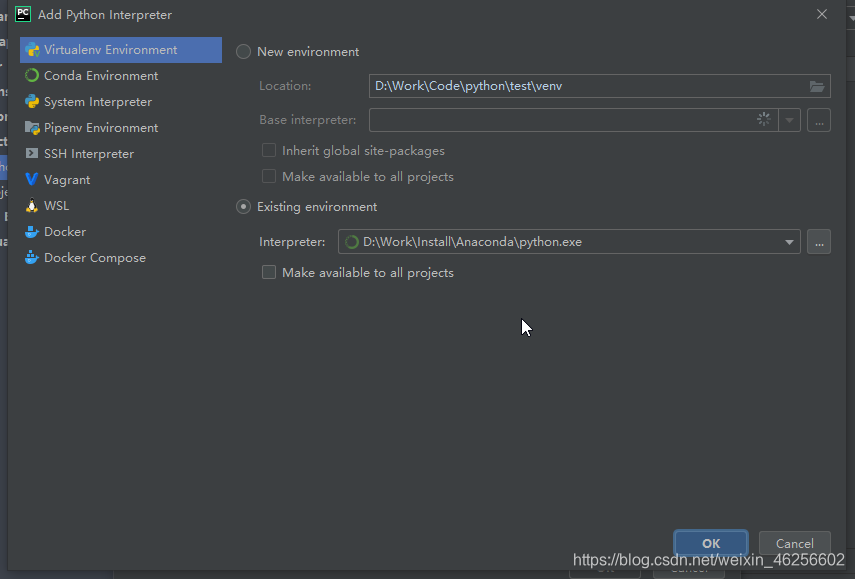The height and width of the screenshot is (579, 855).
Task: Switch to System Interpreter label
Action: click(98, 102)
